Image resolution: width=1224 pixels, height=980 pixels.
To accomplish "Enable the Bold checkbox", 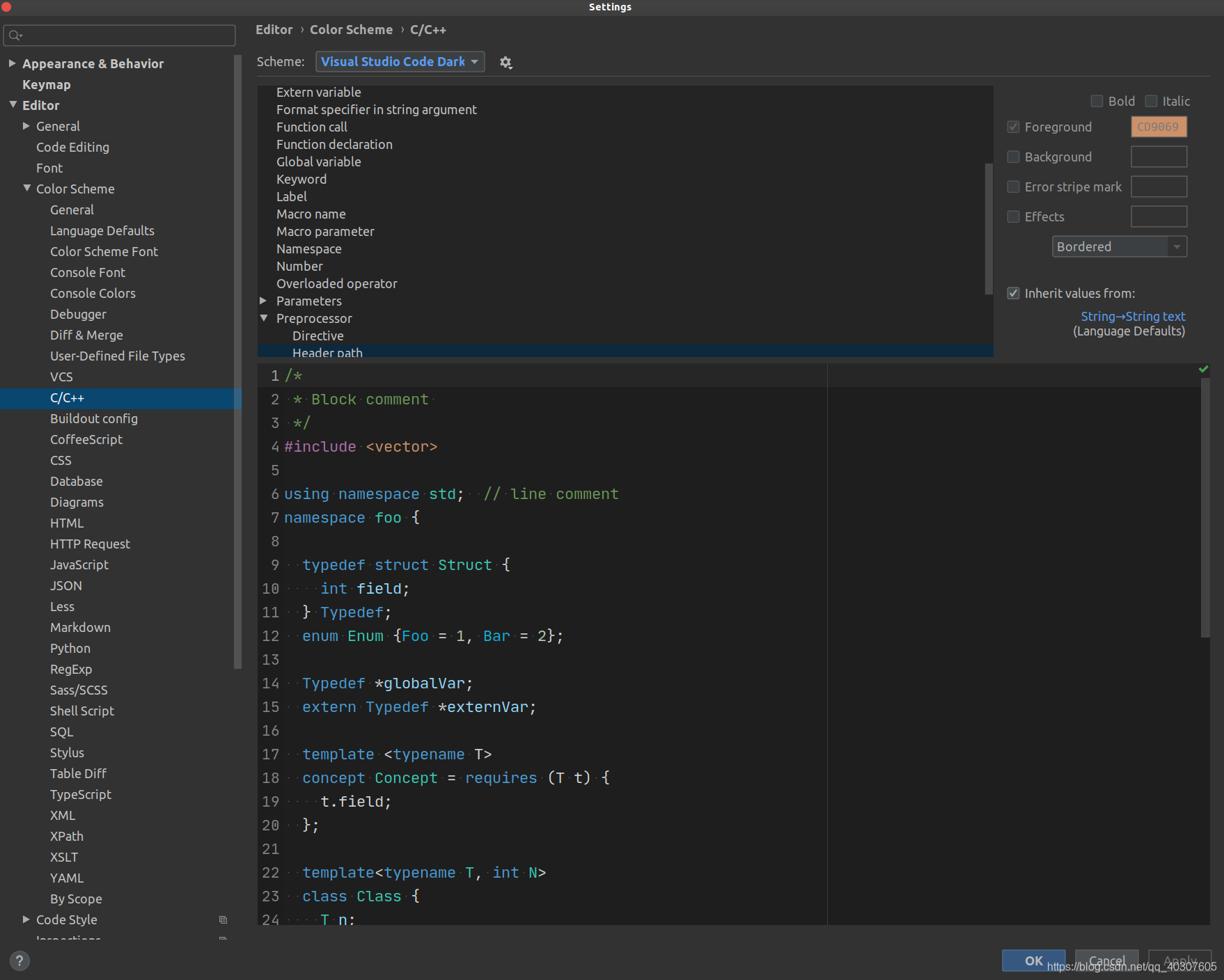I will coord(1097,101).
